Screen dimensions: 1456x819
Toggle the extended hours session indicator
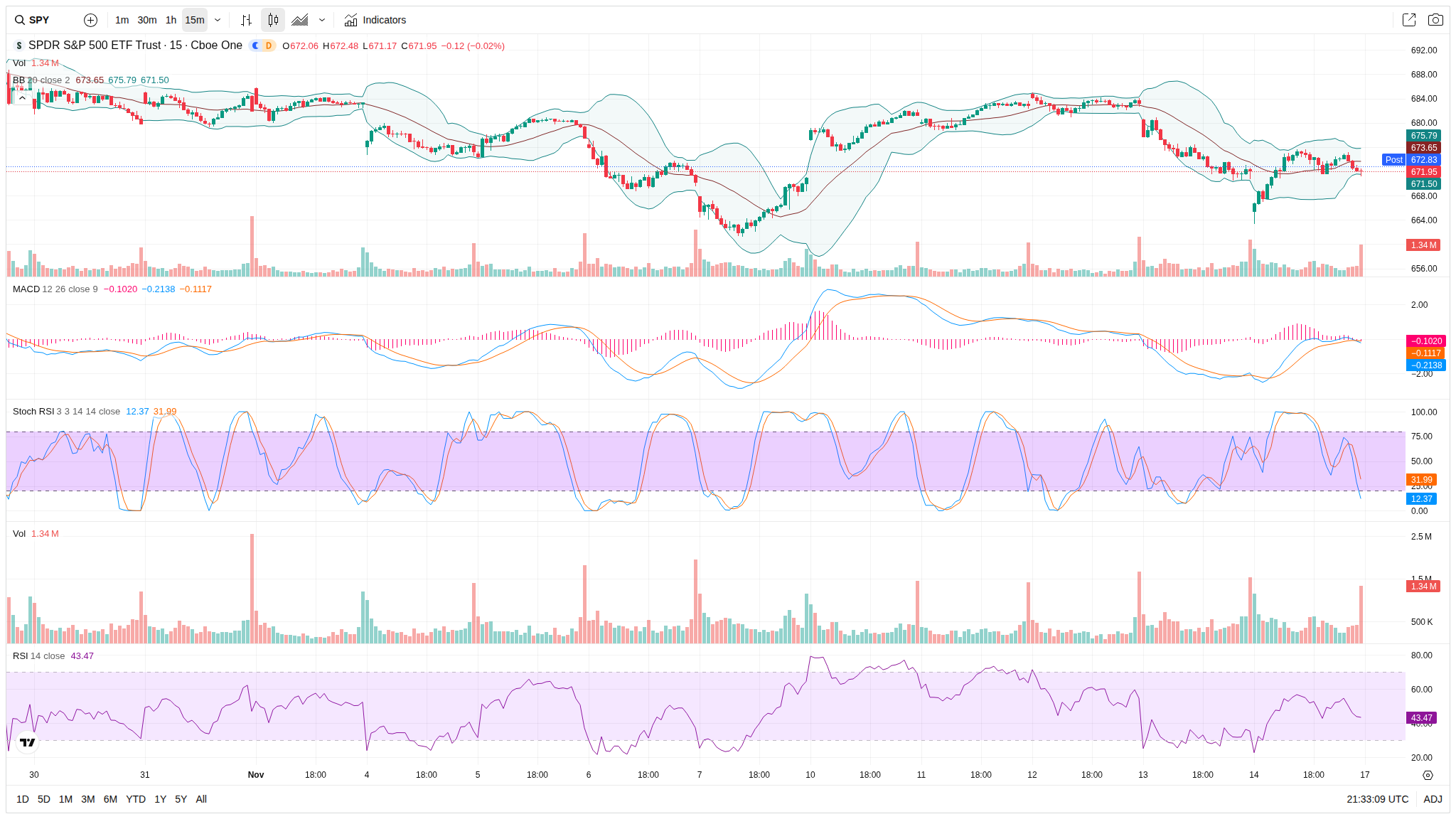click(x=256, y=45)
